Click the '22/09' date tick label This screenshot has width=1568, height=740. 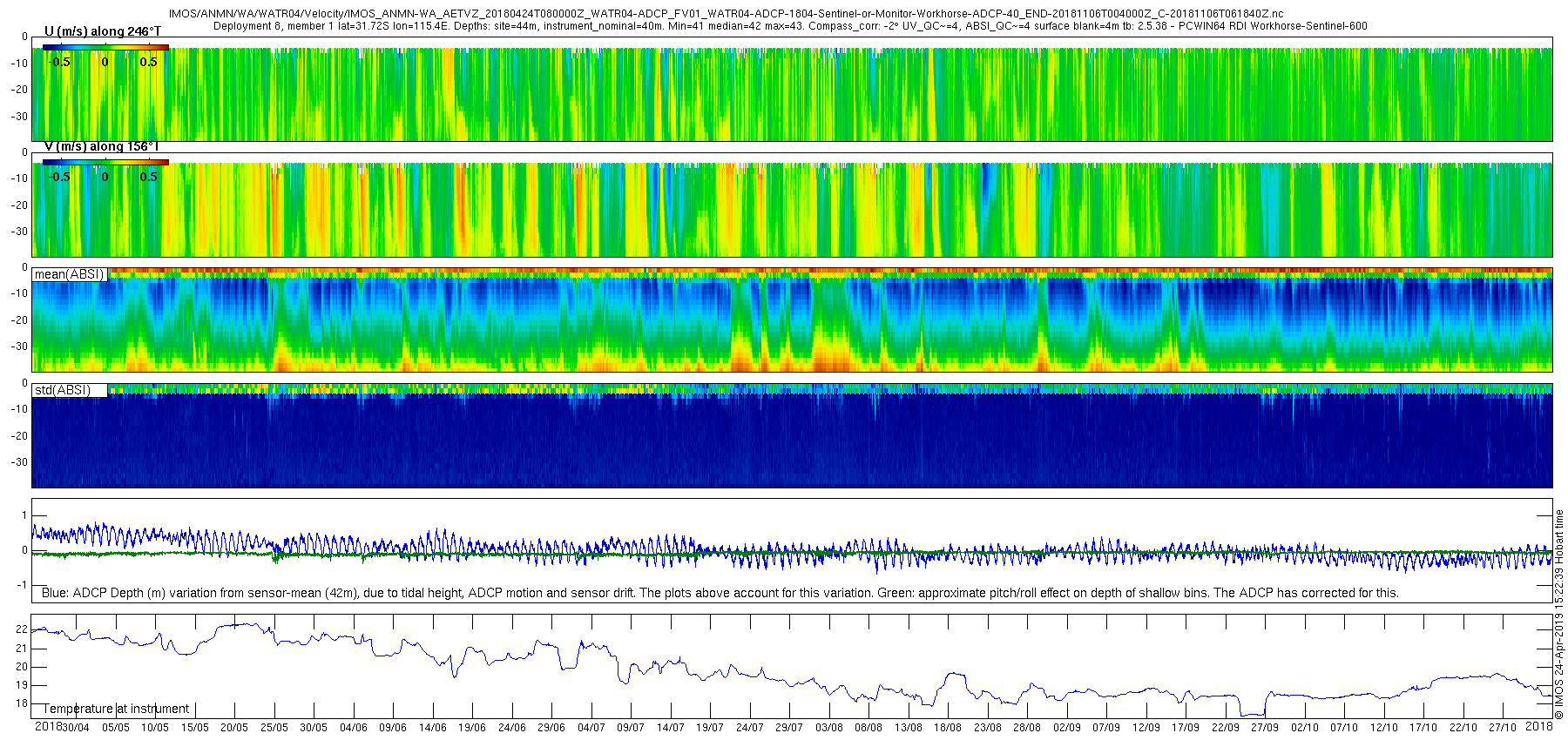[1226, 728]
